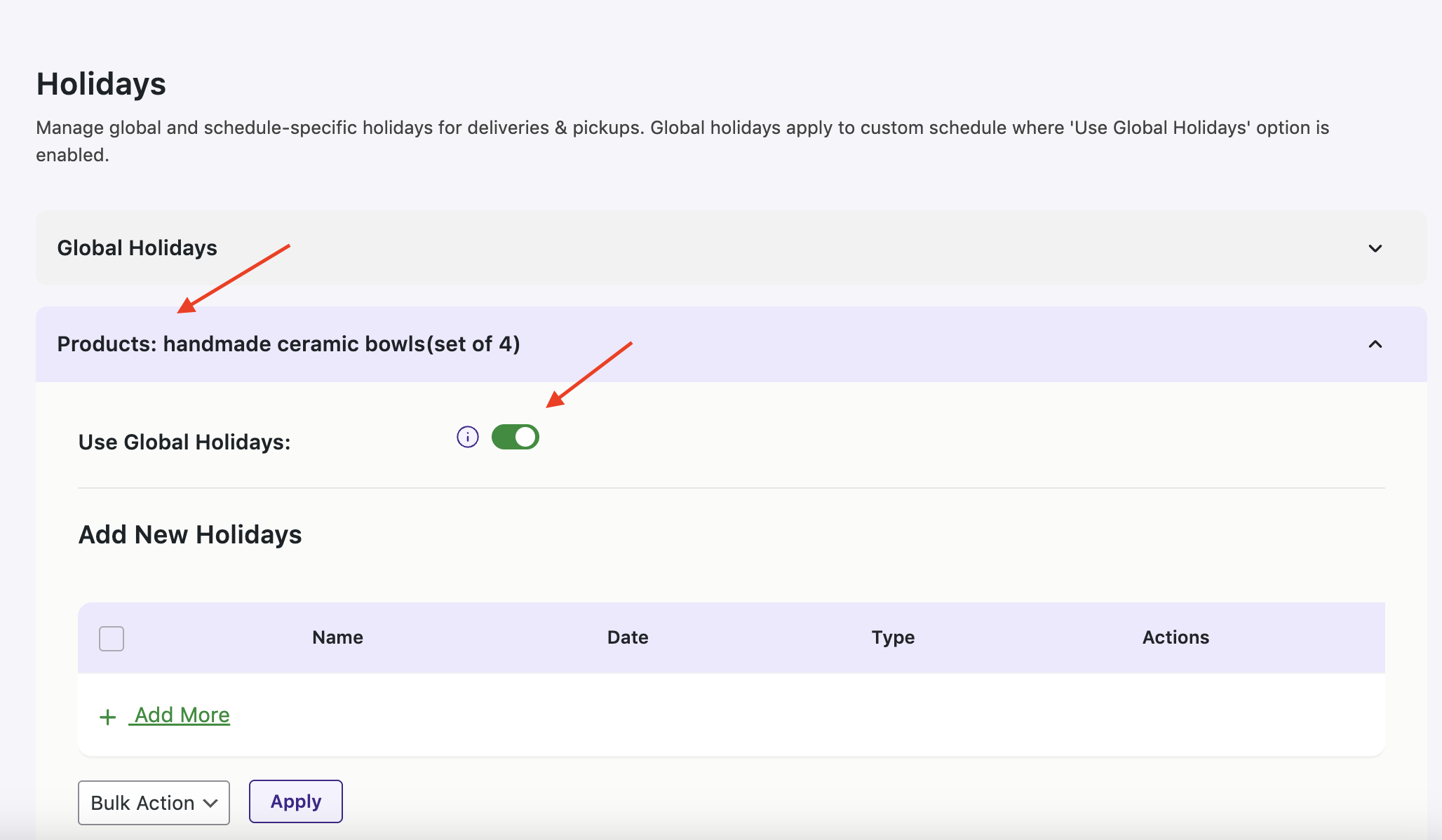
Task: Click the downward chevron icon on Global Holidays
Action: click(1375, 248)
